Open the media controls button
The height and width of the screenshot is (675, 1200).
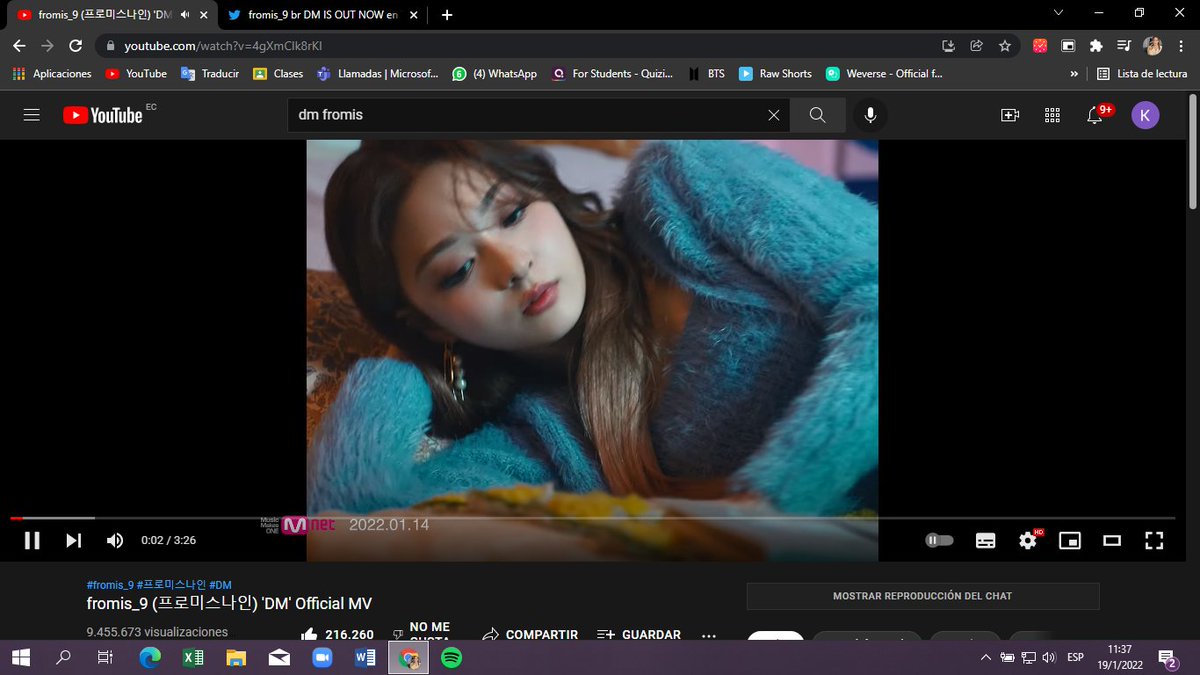pyautogui.click(x=1124, y=46)
